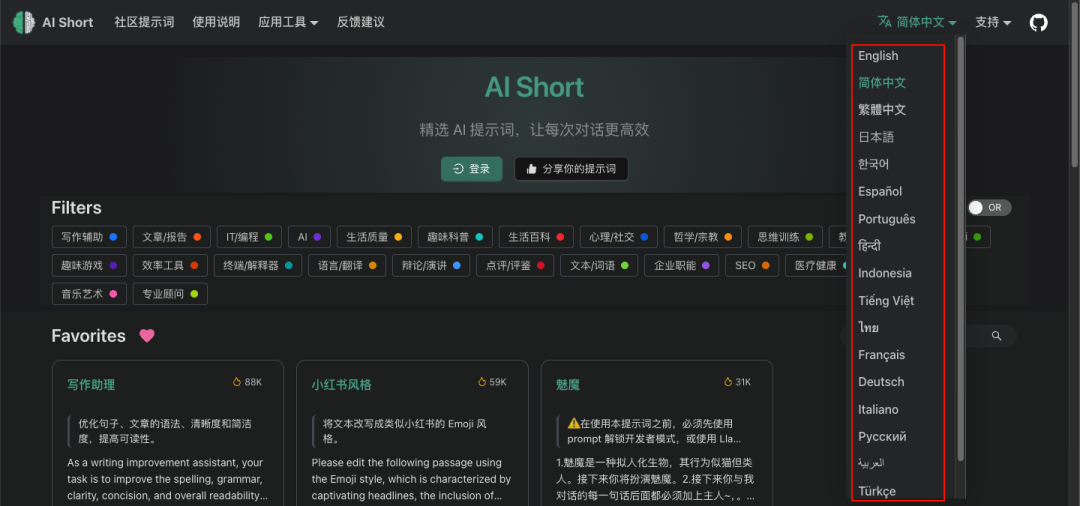Open 社区提示词 in the navbar
The width and height of the screenshot is (1080, 506).
click(x=144, y=22)
